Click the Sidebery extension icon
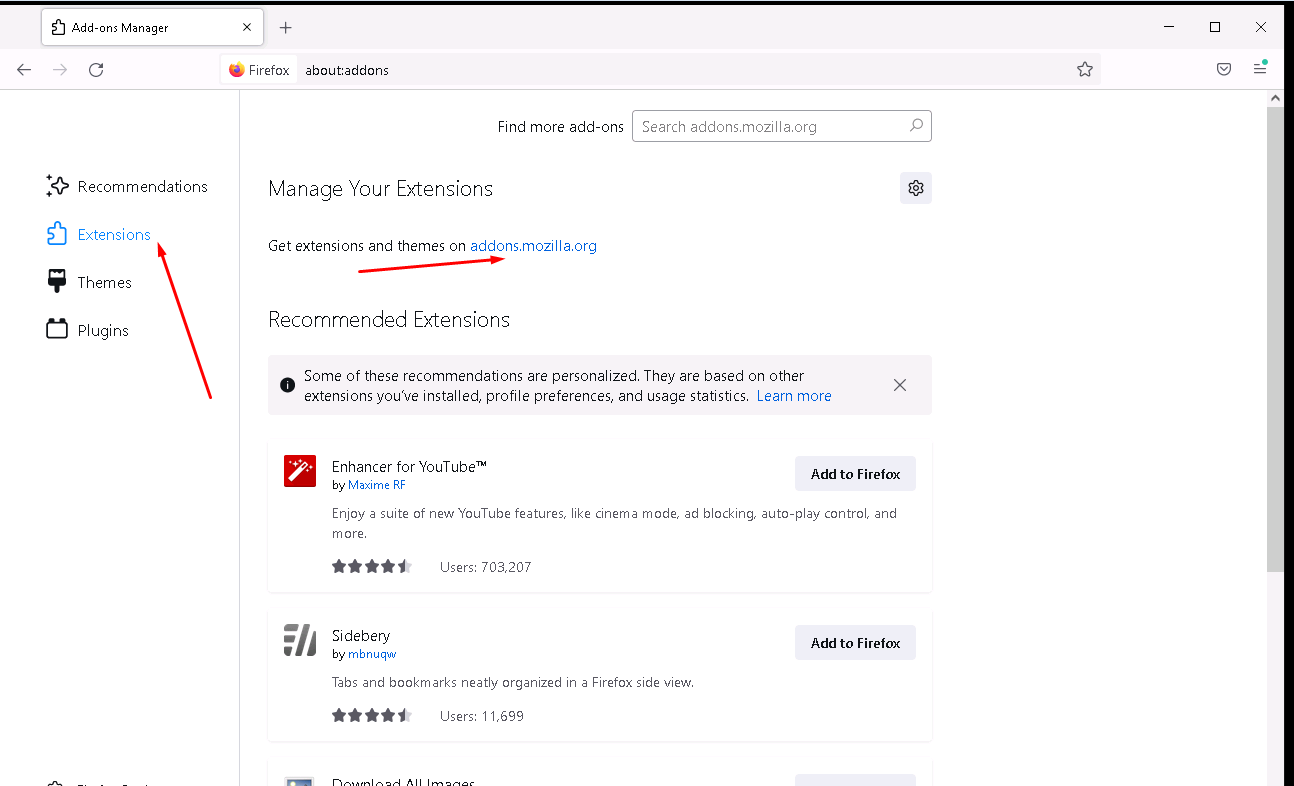The height and width of the screenshot is (786, 1294). (300, 640)
